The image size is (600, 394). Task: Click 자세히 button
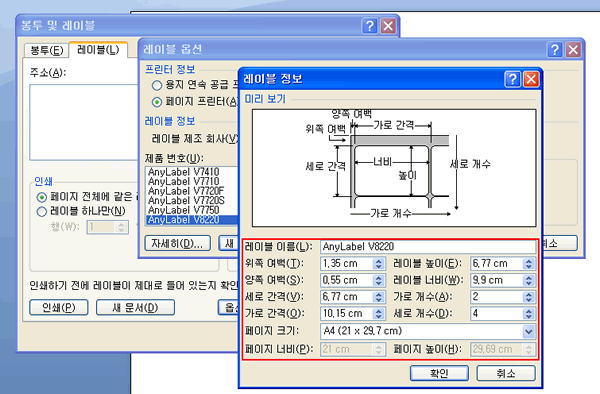pyautogui.click(x=178, y=243)
